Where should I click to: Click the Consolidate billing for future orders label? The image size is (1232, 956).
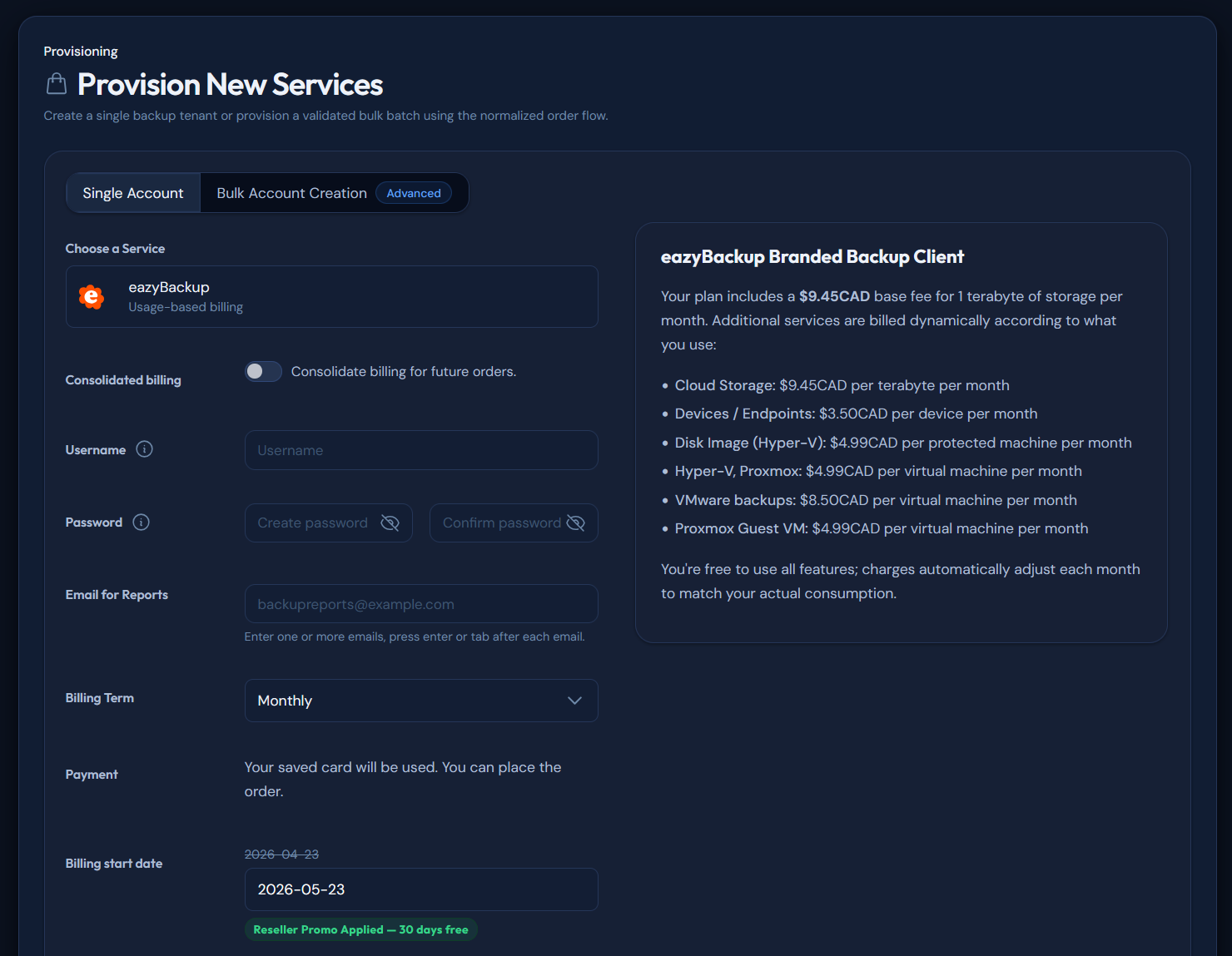click(404, 371)
